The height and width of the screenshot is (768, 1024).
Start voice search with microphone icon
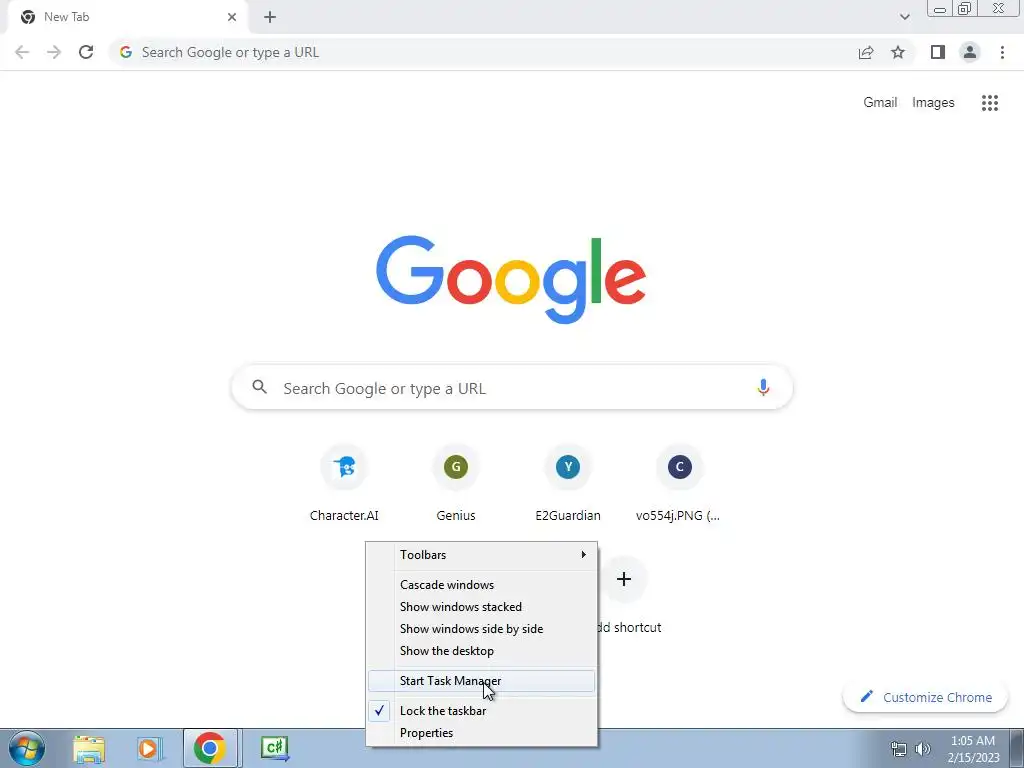[762, 387]
